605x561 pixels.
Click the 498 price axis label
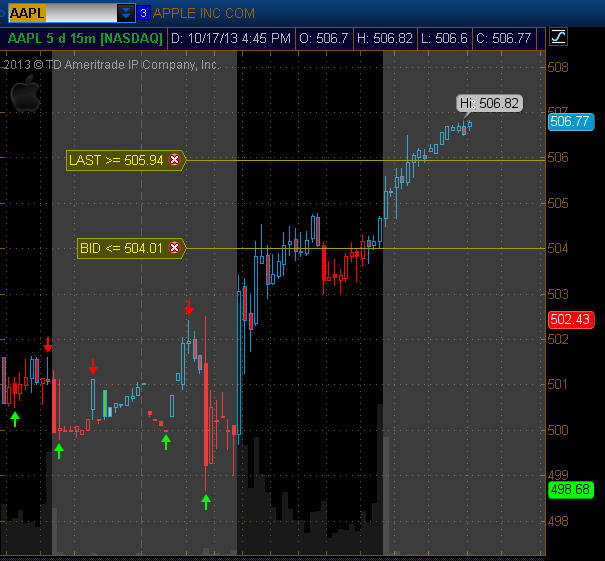[558, 522]
